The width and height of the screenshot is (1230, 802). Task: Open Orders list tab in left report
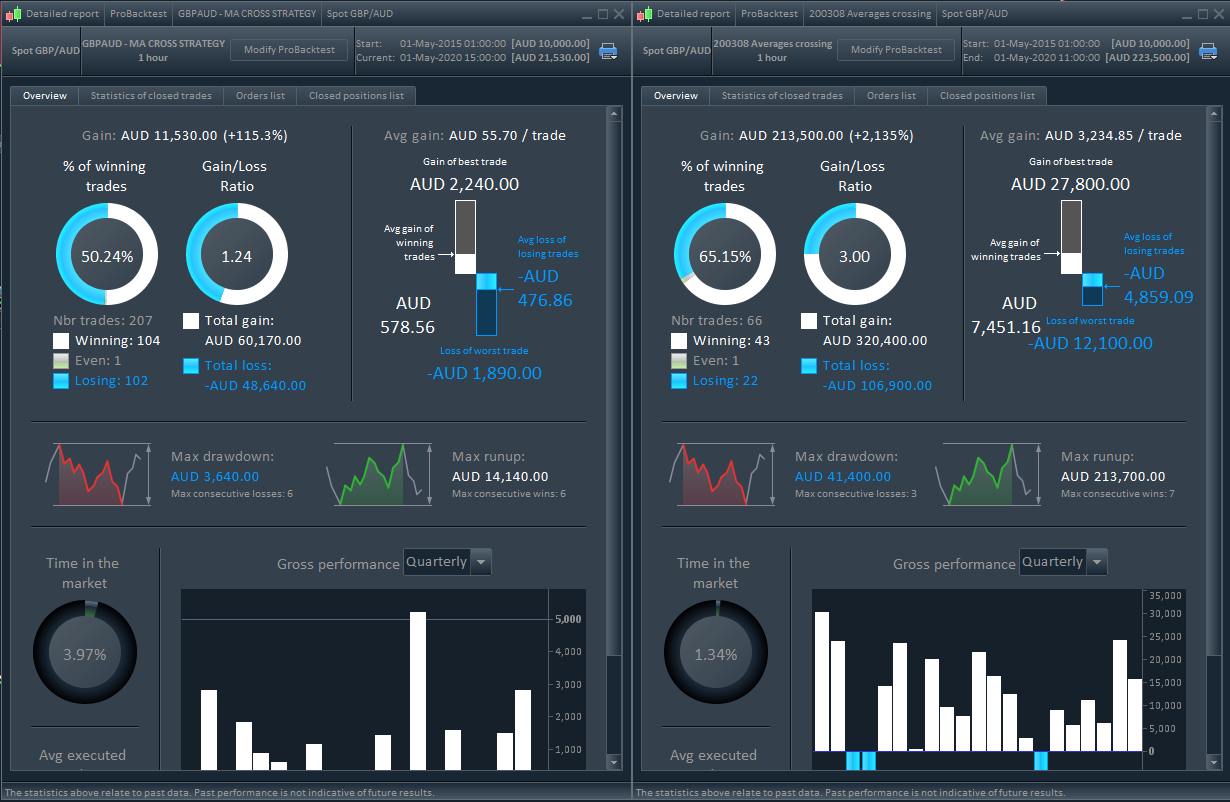coord(260,96)
